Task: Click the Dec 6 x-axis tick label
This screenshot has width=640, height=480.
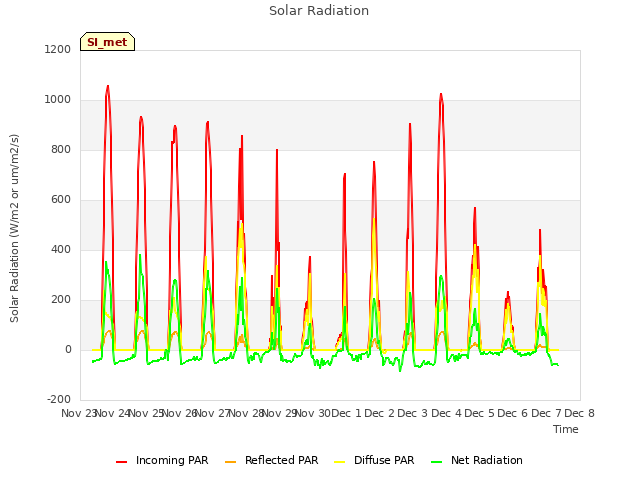Action: (513, 413)
